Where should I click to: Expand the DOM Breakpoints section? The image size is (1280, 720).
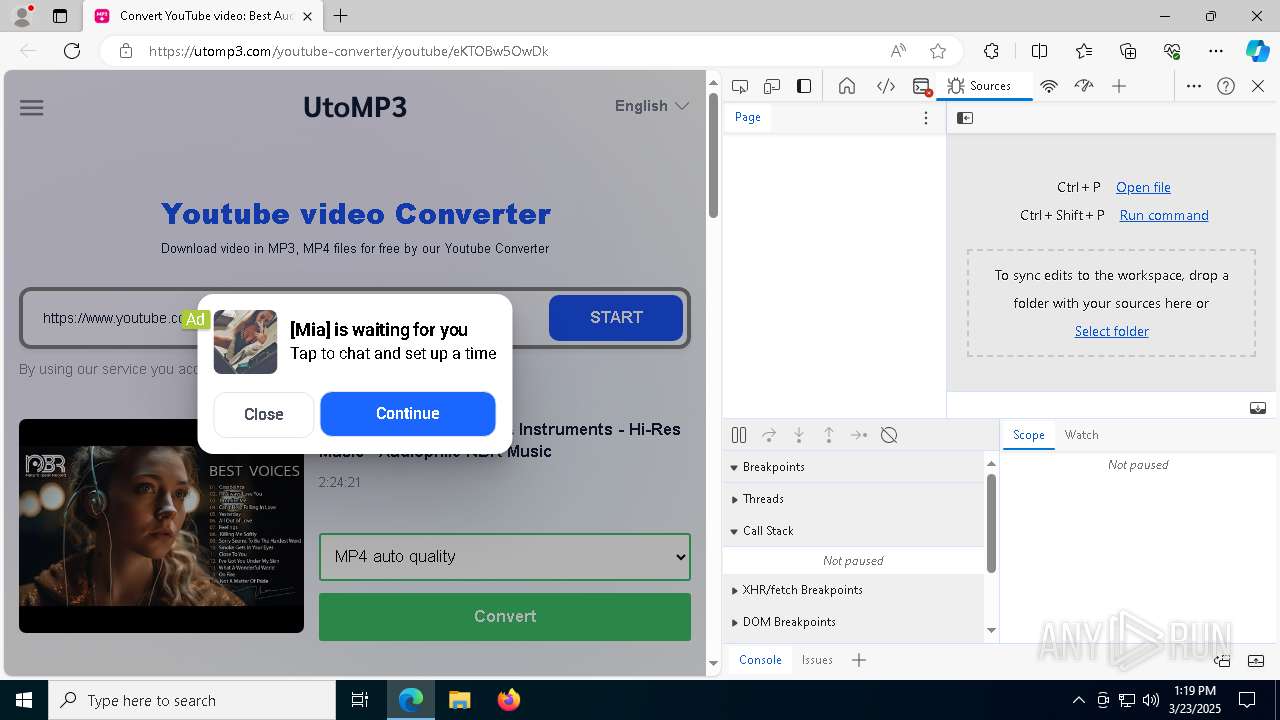click(x=854, y=622)
